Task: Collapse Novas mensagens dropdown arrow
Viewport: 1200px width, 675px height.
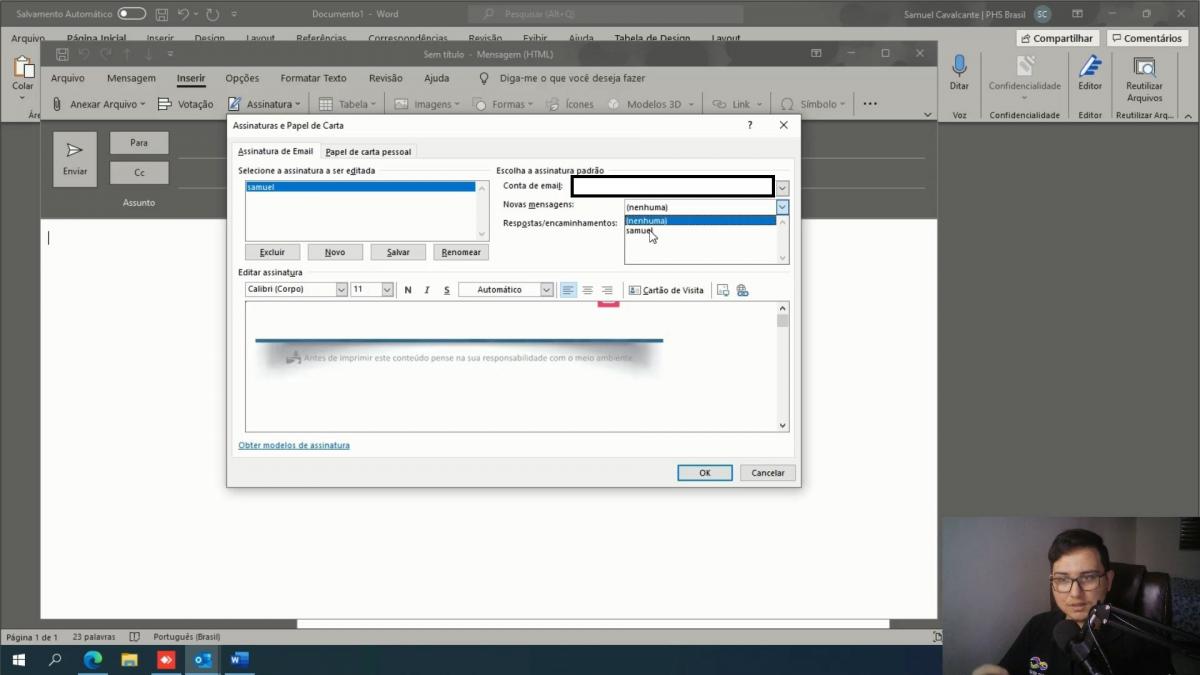Action: click(x=782, y=207)
